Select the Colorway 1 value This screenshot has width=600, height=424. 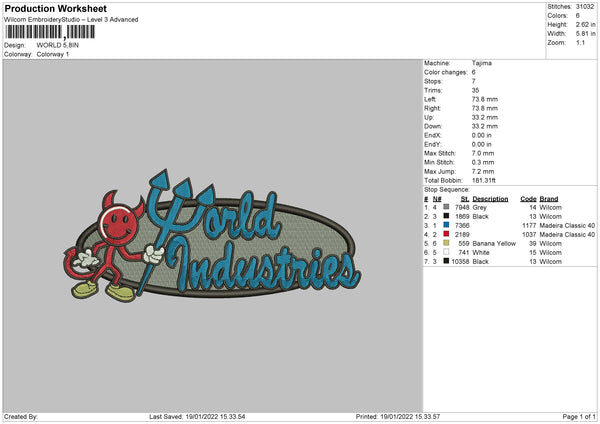[x=53, y=54]
